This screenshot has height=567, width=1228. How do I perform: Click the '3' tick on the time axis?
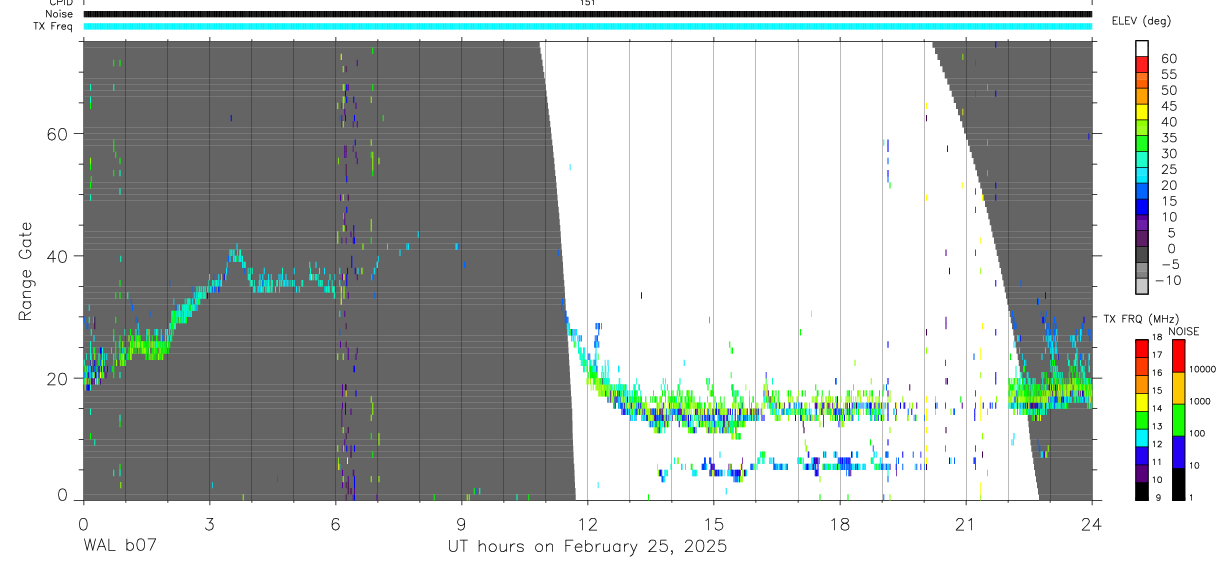click(x=209, y=523)
